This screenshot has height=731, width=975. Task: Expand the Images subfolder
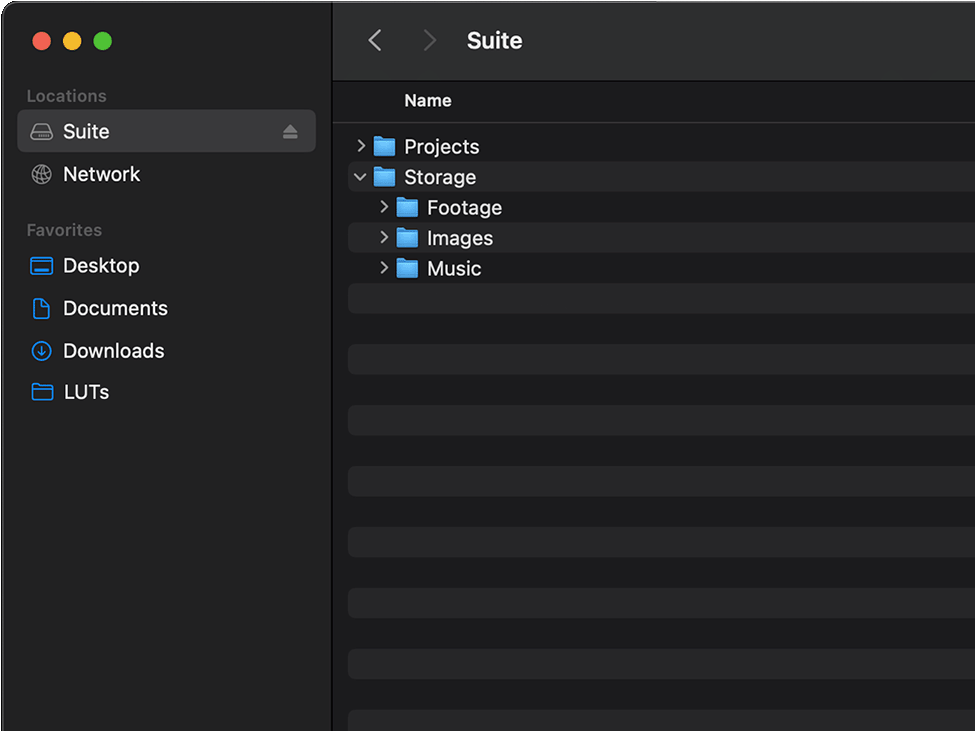[x=384, y=238]
